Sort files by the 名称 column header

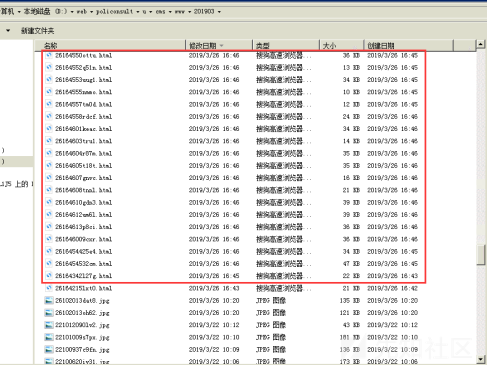(x=110, y=46)
